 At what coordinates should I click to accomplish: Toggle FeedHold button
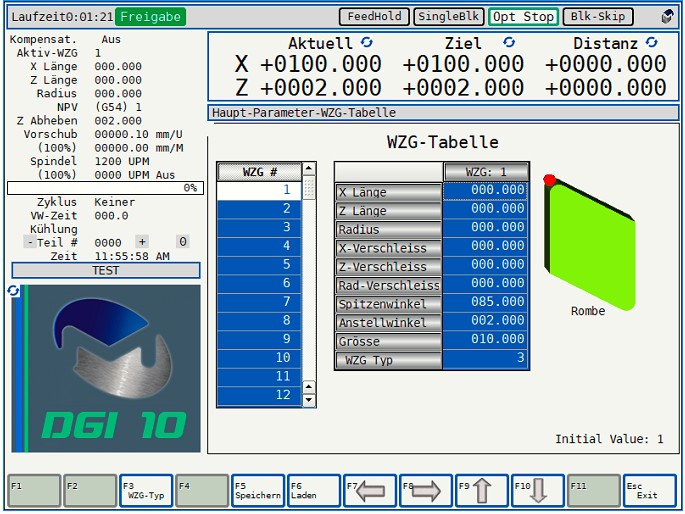(374, 17)
